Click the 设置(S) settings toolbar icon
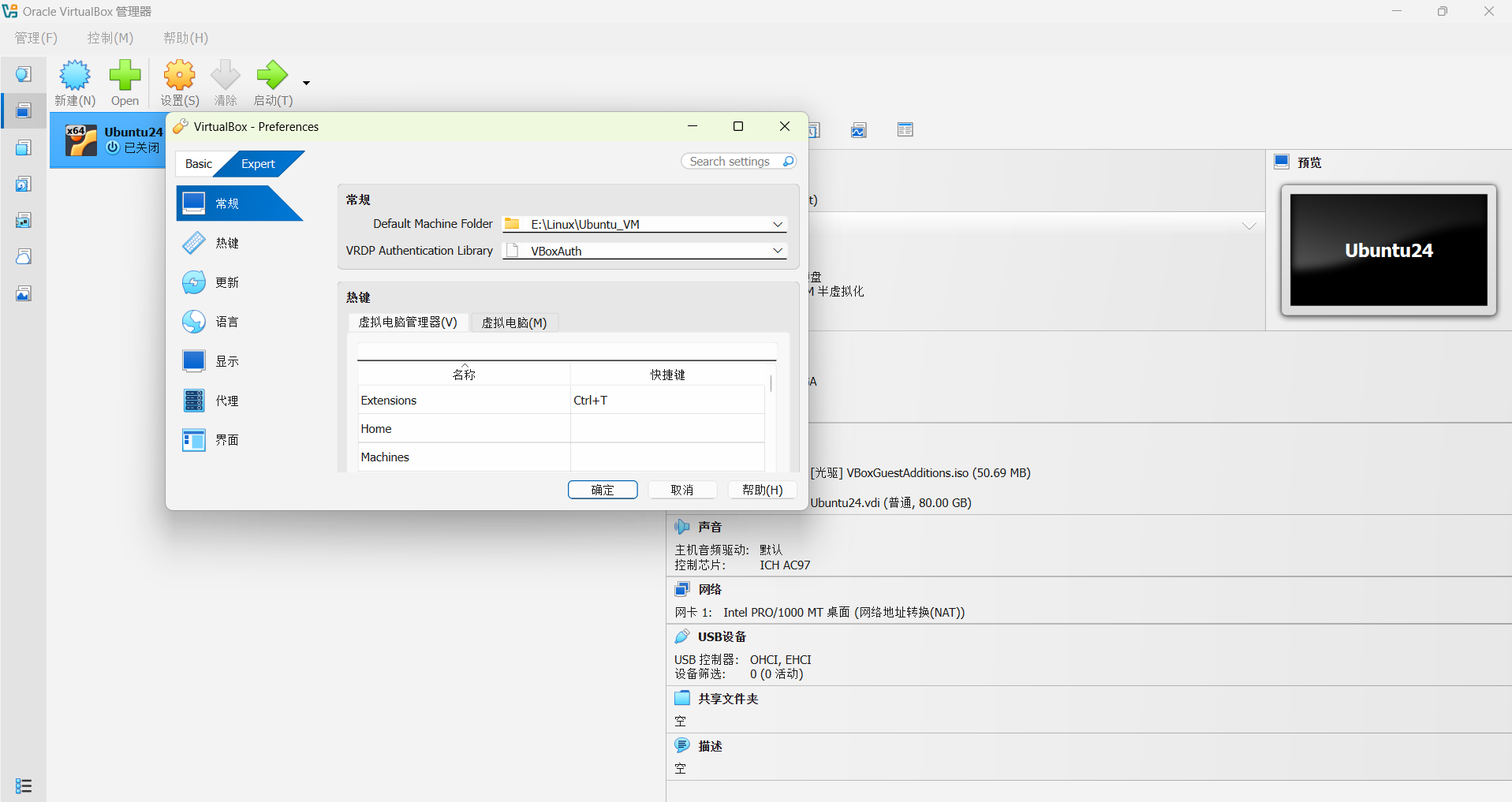Viewport: 1512px width, 802px height. pos(179,81)
